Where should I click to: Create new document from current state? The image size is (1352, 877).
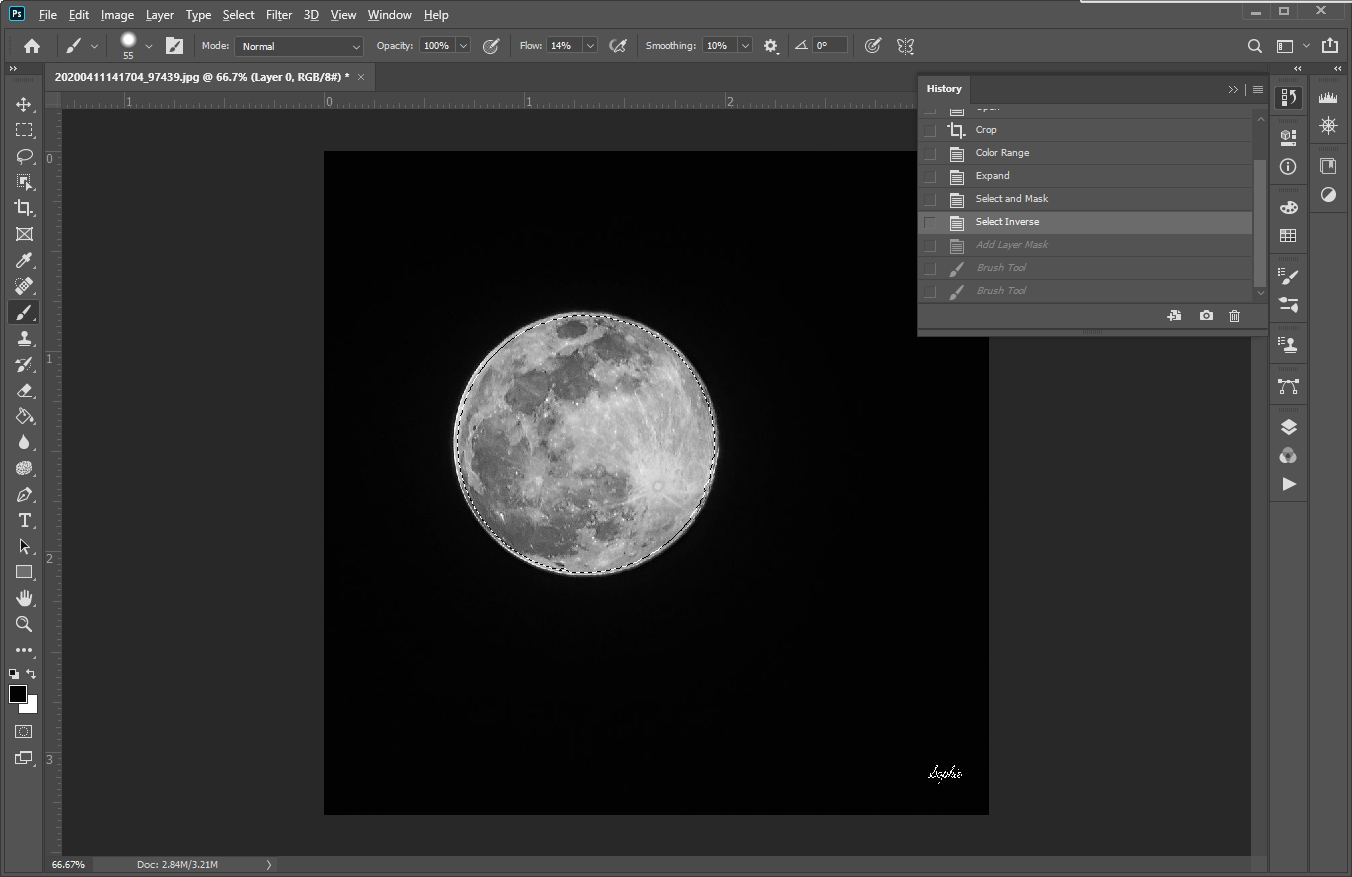1174,316
